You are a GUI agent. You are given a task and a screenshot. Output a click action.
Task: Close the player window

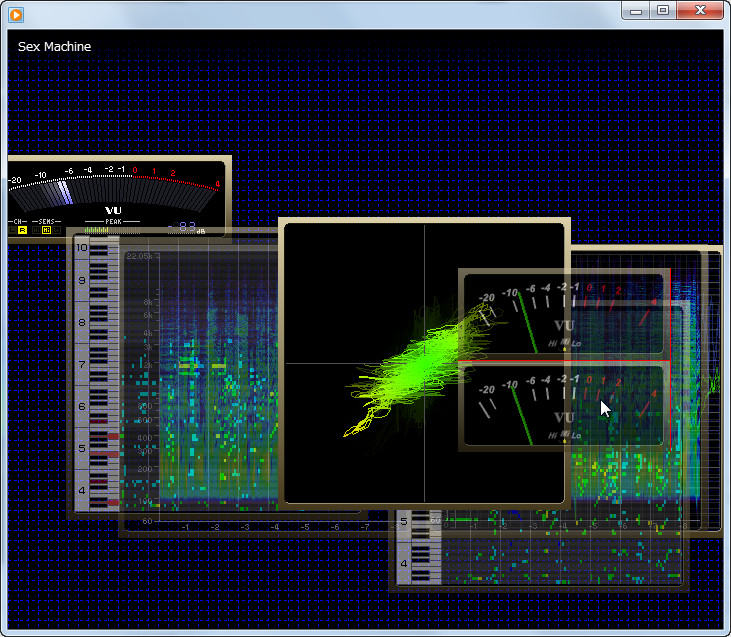point(700,11)
